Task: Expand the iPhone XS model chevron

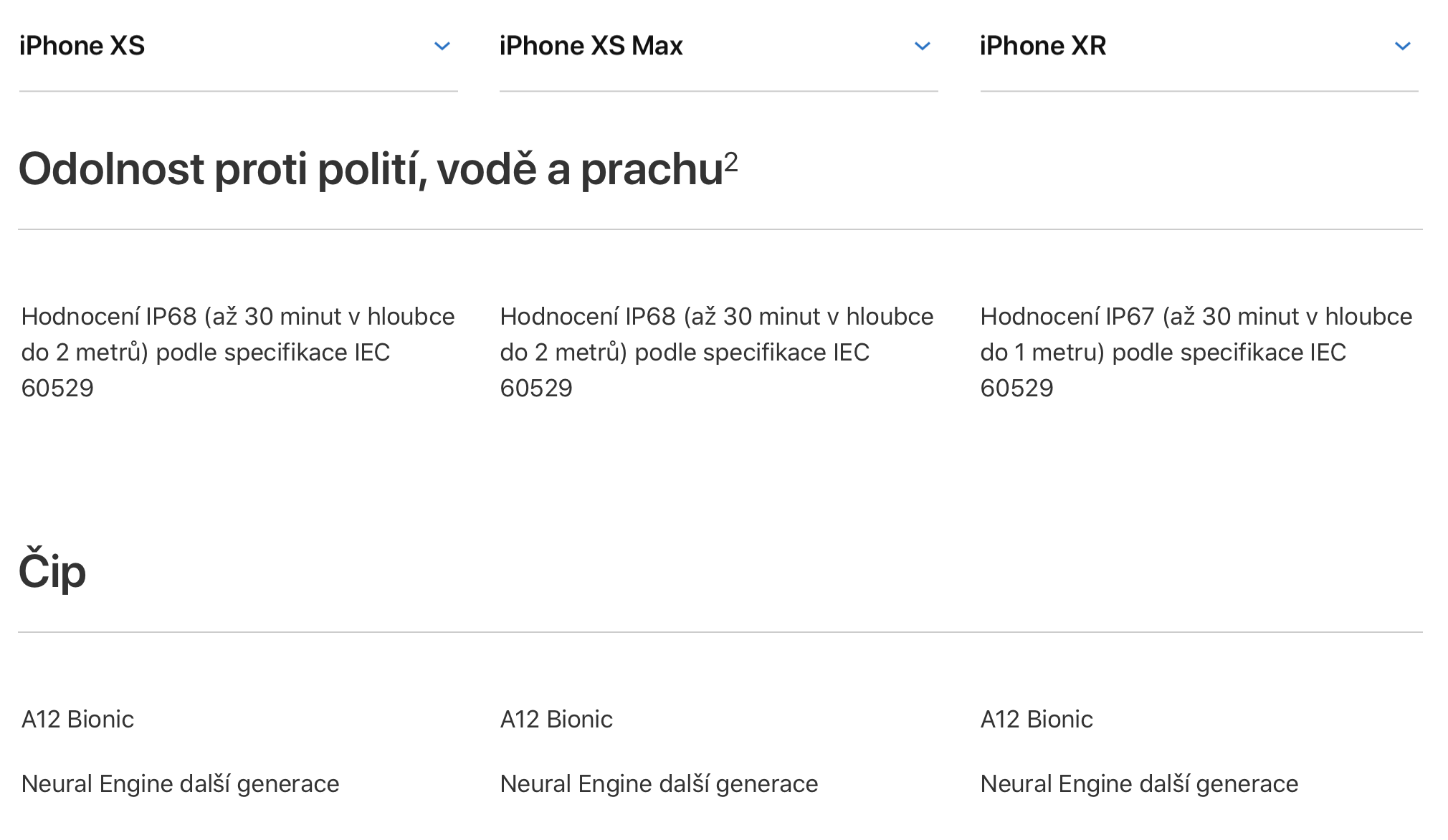Action: click(442, 47)
